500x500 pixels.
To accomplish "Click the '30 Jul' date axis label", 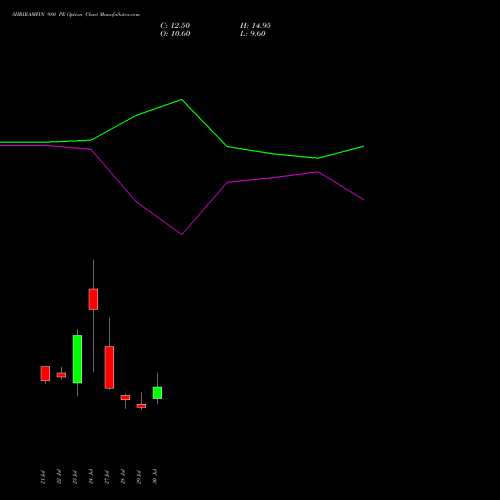I will point(155,477).
